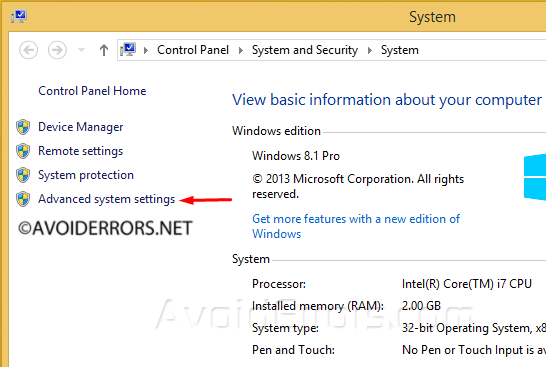Expand the chevron before Control Panel breadcrumb

point(146,50)
